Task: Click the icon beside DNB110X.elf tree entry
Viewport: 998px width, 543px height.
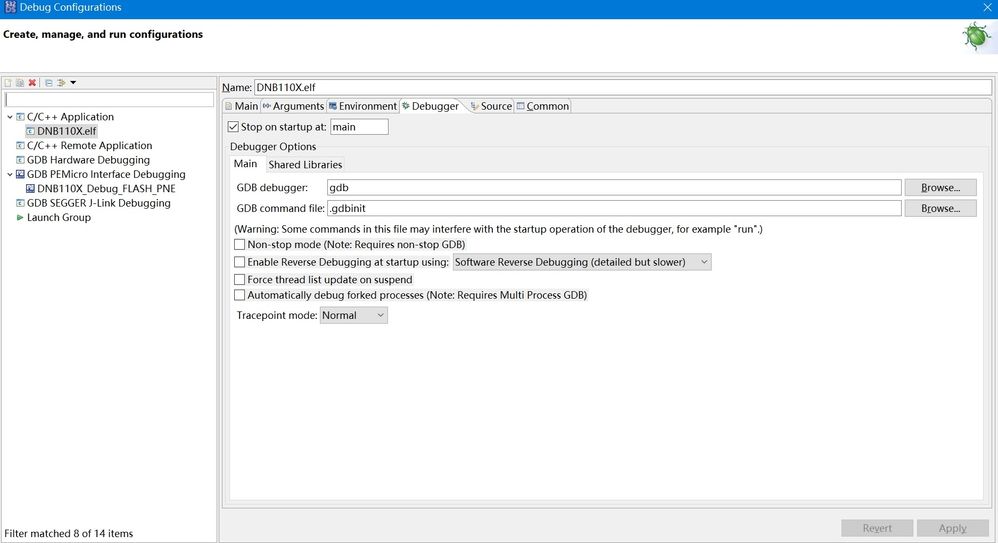Action: [31, 131]
